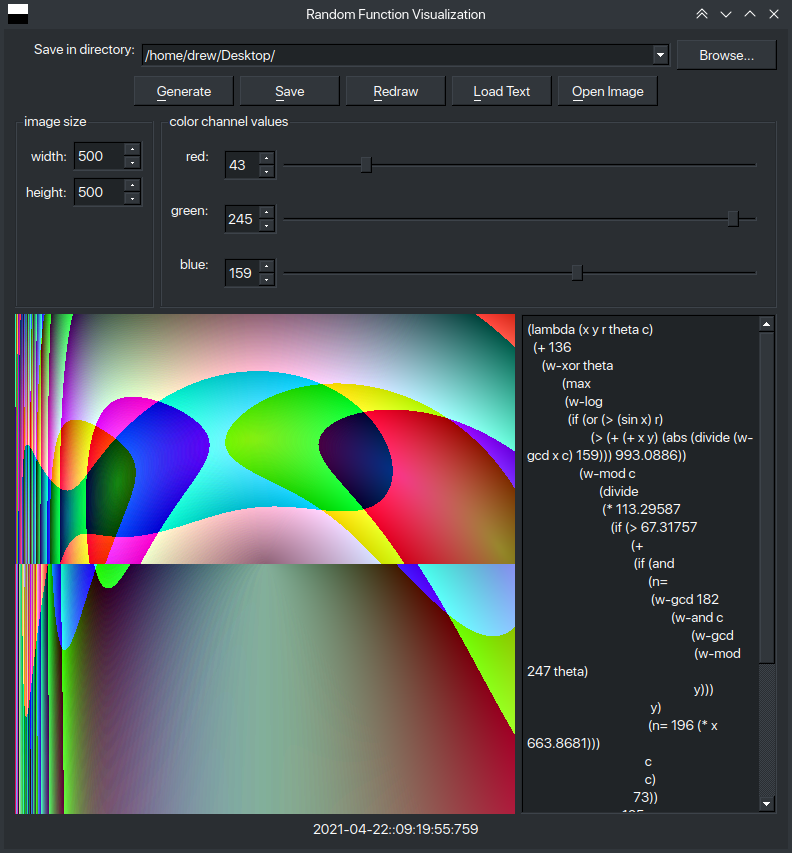The height and width of the screenshot is (853, 792).
Task: Click the generated function image preview
Action: tap(265, 564)
